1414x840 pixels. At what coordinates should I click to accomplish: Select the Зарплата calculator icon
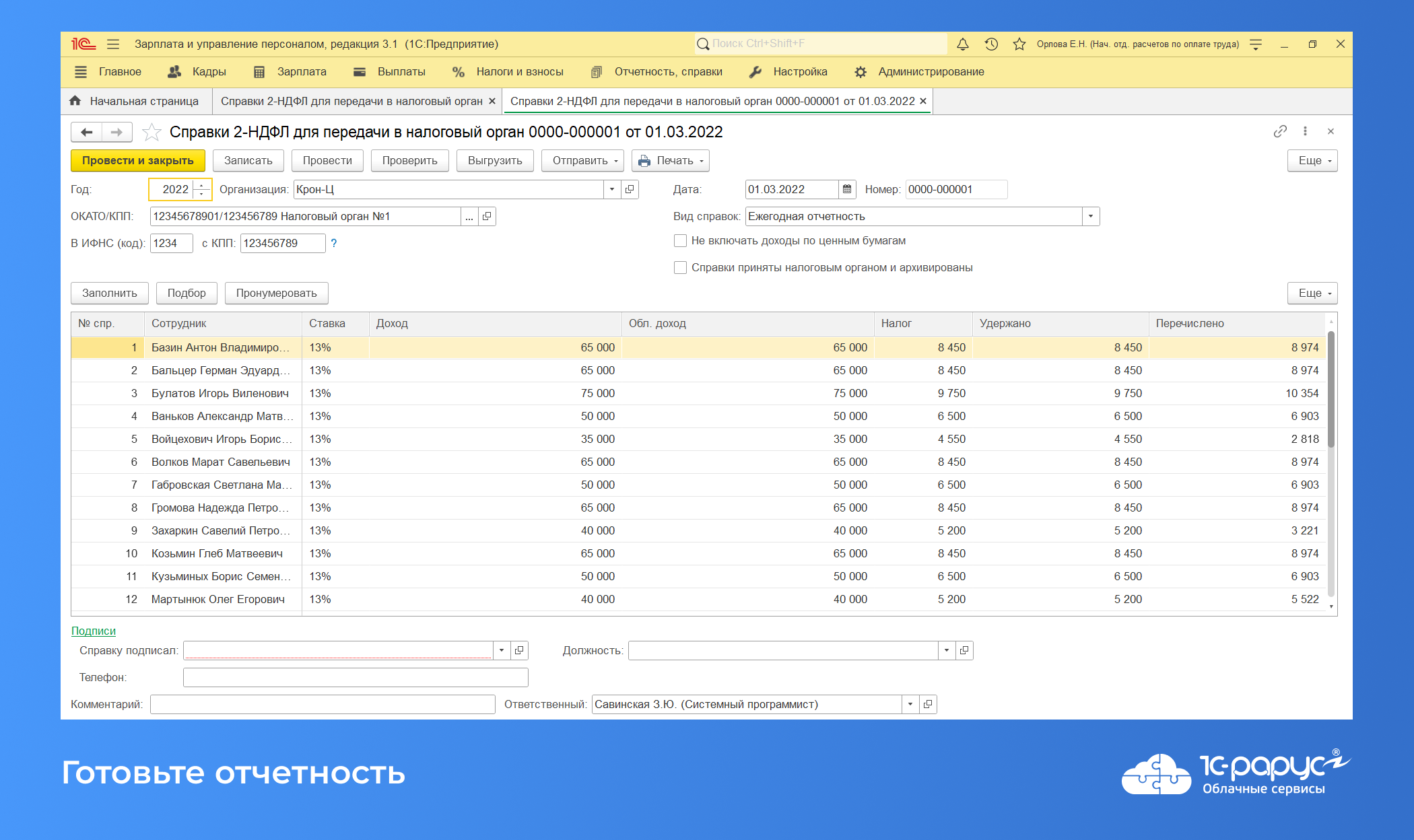259,71
